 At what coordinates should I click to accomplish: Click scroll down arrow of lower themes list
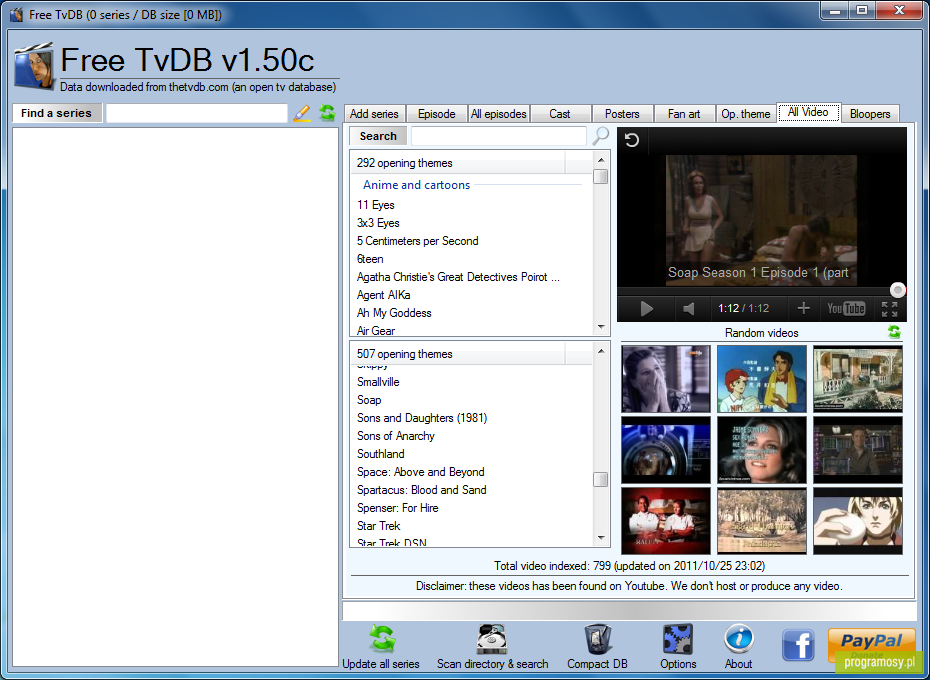coord(601,538)
